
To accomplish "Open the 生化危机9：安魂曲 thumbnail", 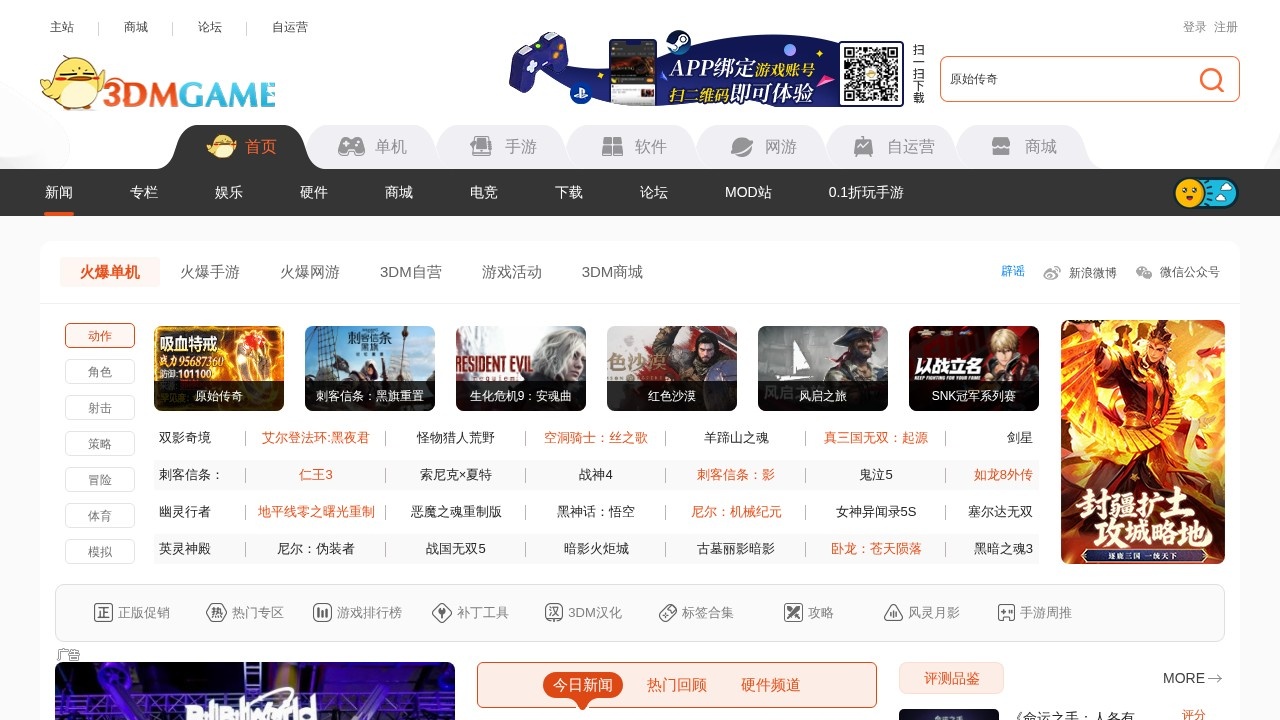I will pos(521,368).
